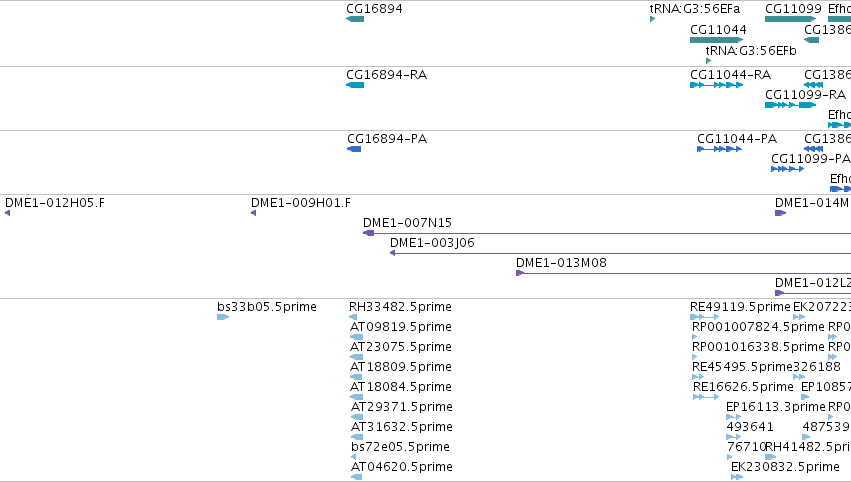Select the CG16894-PA protein glyph

(354, 149)
